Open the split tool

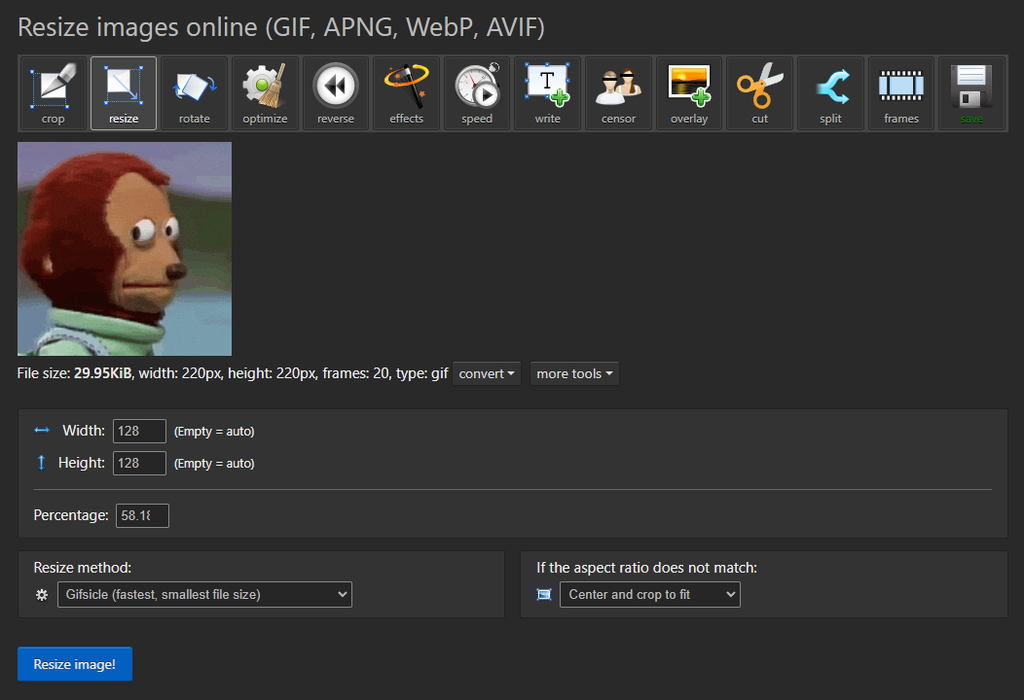point(830,93)
